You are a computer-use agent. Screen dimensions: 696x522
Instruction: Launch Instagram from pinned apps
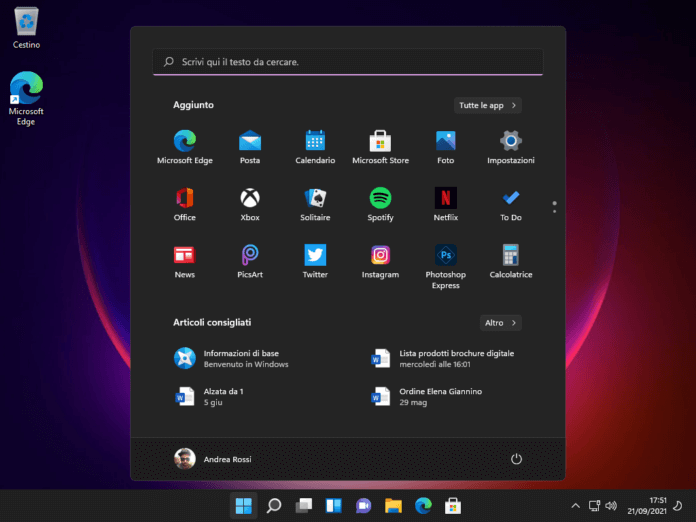tap(380, 261)
